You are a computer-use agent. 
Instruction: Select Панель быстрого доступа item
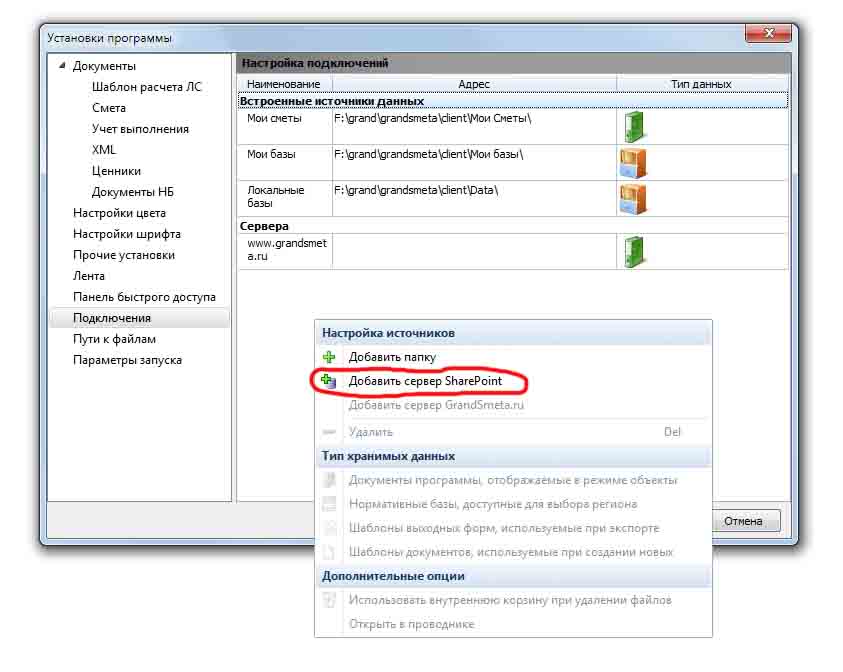click(144, 297)
